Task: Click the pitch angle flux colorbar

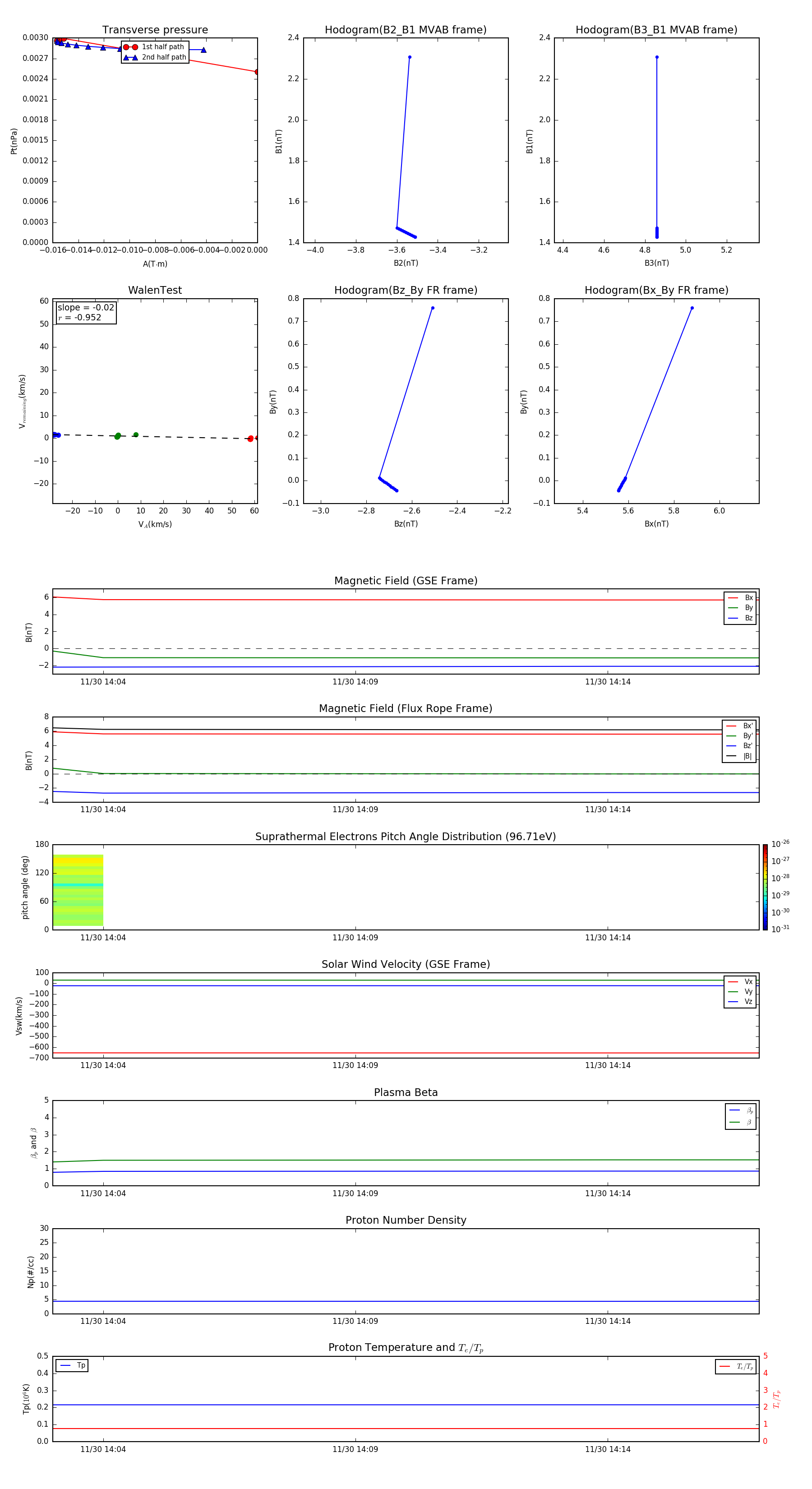Action: point(765,887)
